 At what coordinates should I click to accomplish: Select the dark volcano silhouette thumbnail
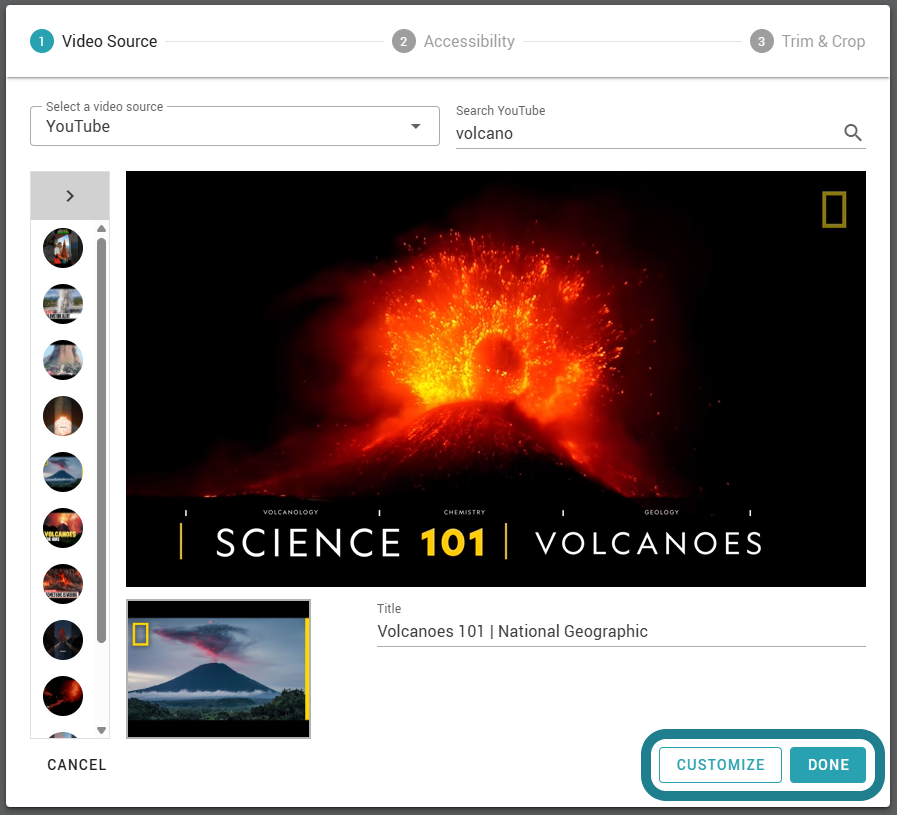63,640
